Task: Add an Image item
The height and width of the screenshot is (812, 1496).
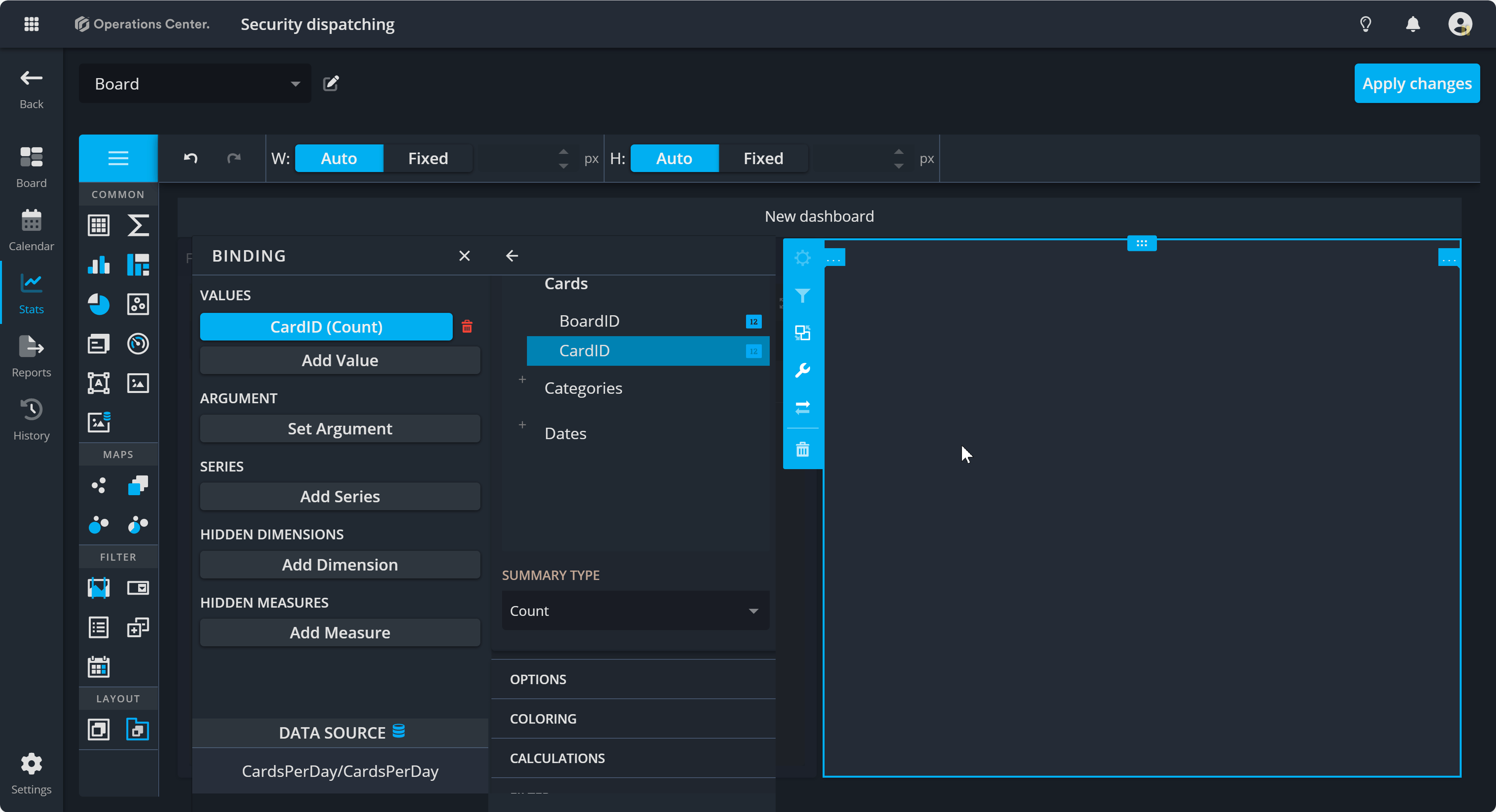Action: point(138,383)
